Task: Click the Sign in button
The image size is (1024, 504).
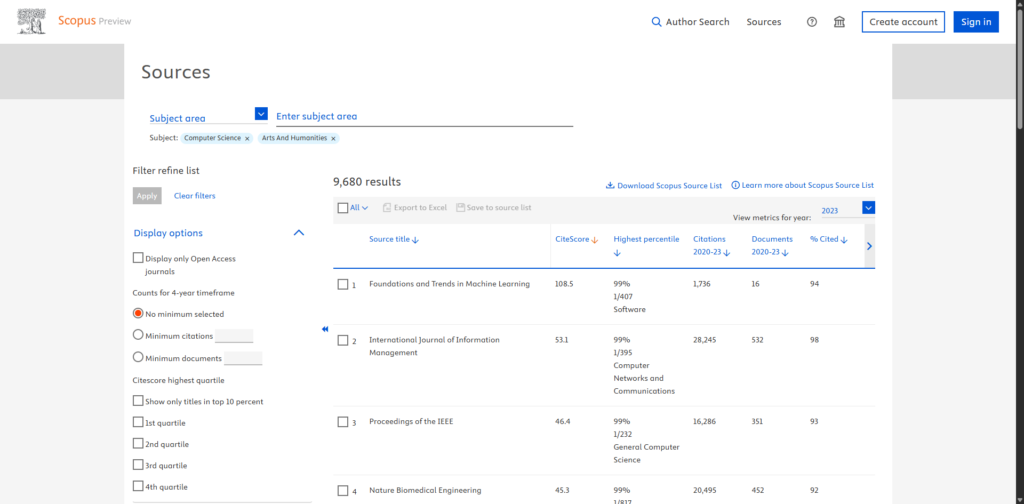Action: click(976, 22)
